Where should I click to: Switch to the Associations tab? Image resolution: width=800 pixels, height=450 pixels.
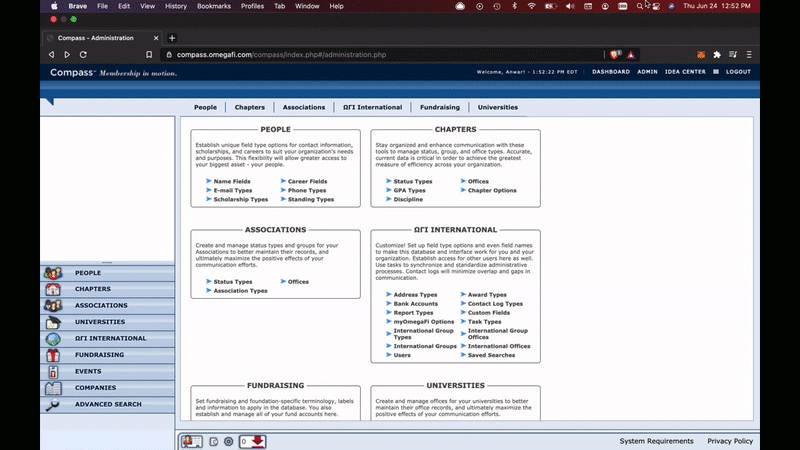pos(304,108)
